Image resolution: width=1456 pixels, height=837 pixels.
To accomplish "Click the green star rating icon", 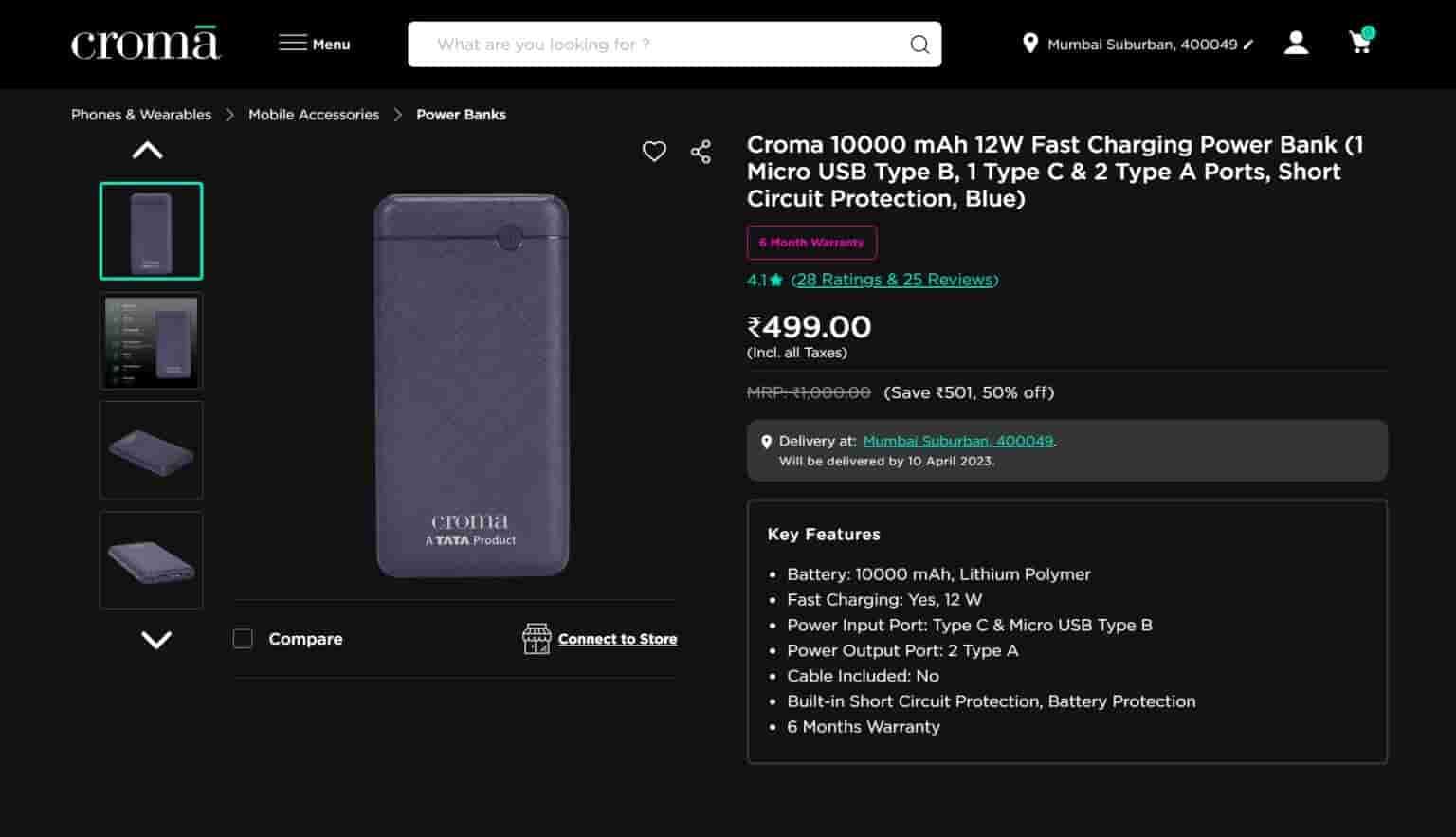I will pos(774,280).
